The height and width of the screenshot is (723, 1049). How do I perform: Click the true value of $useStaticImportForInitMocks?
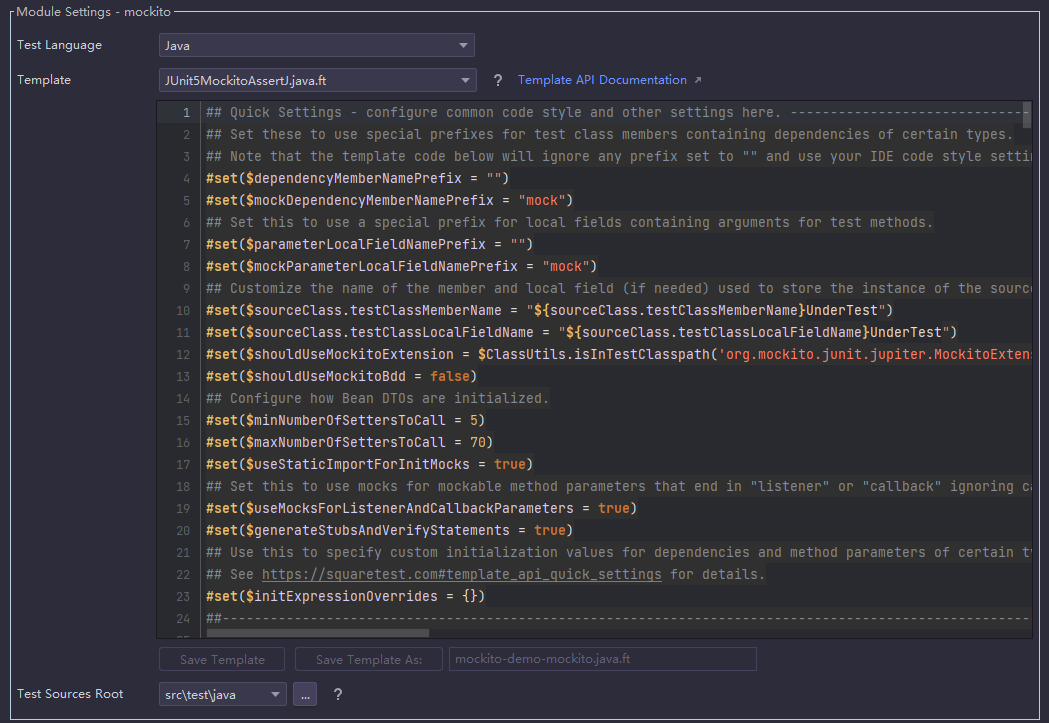tap(510, 465)
